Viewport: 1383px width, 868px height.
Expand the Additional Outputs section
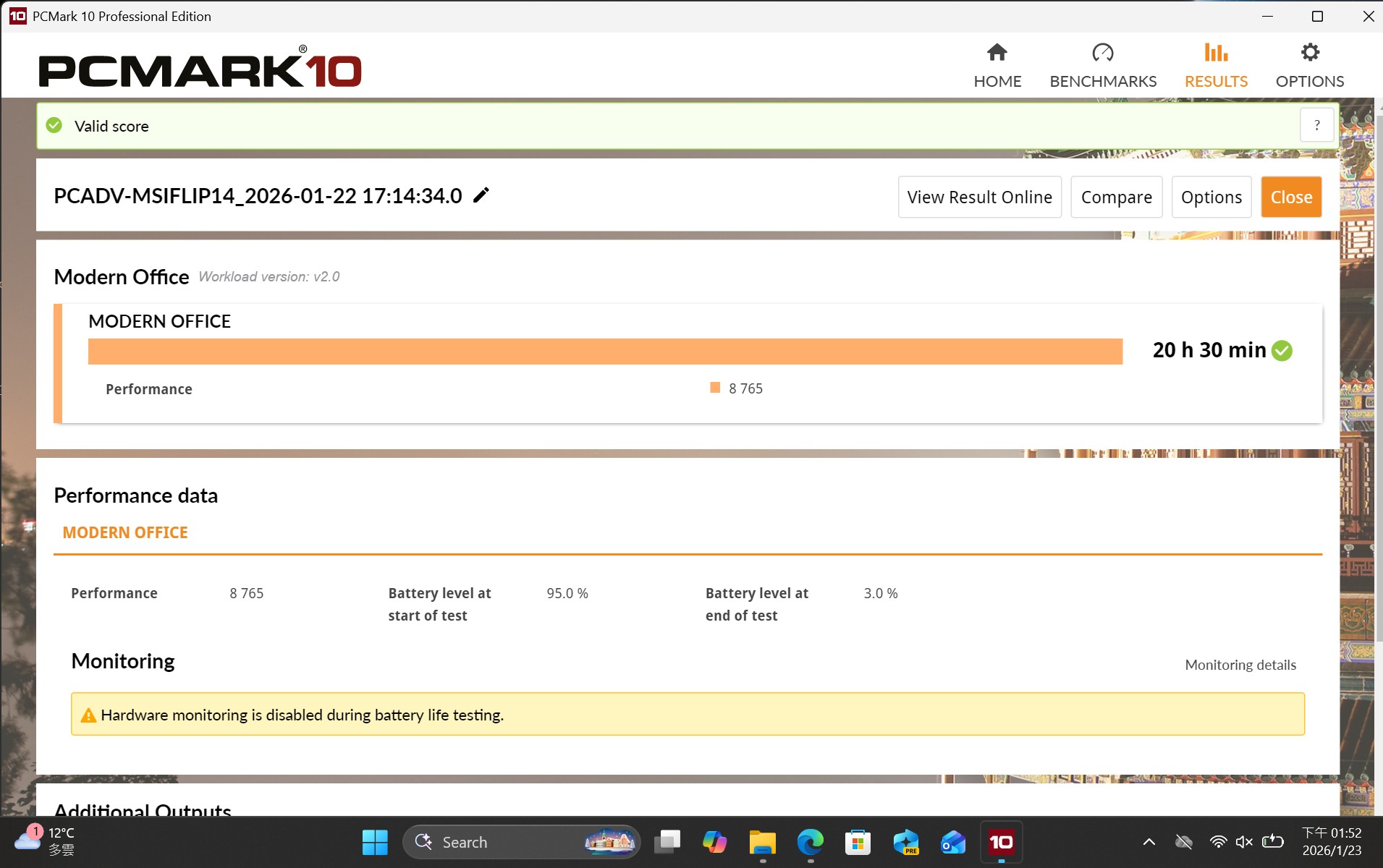click(143, 810)
